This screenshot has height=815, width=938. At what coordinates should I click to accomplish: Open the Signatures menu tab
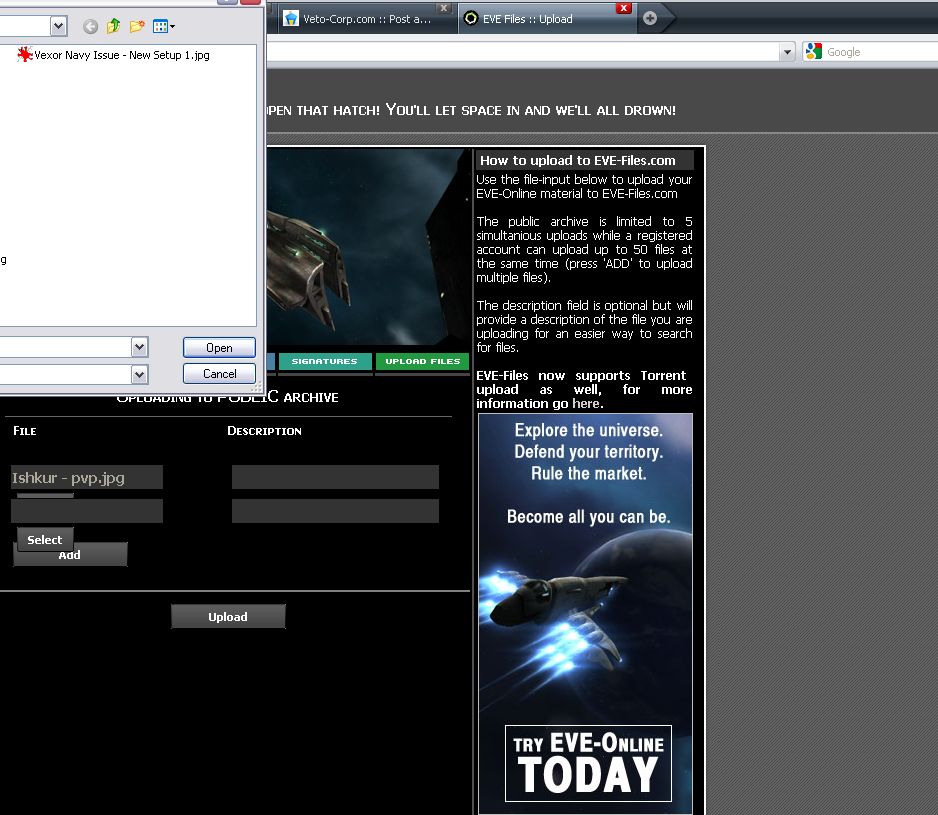(325, 361)
